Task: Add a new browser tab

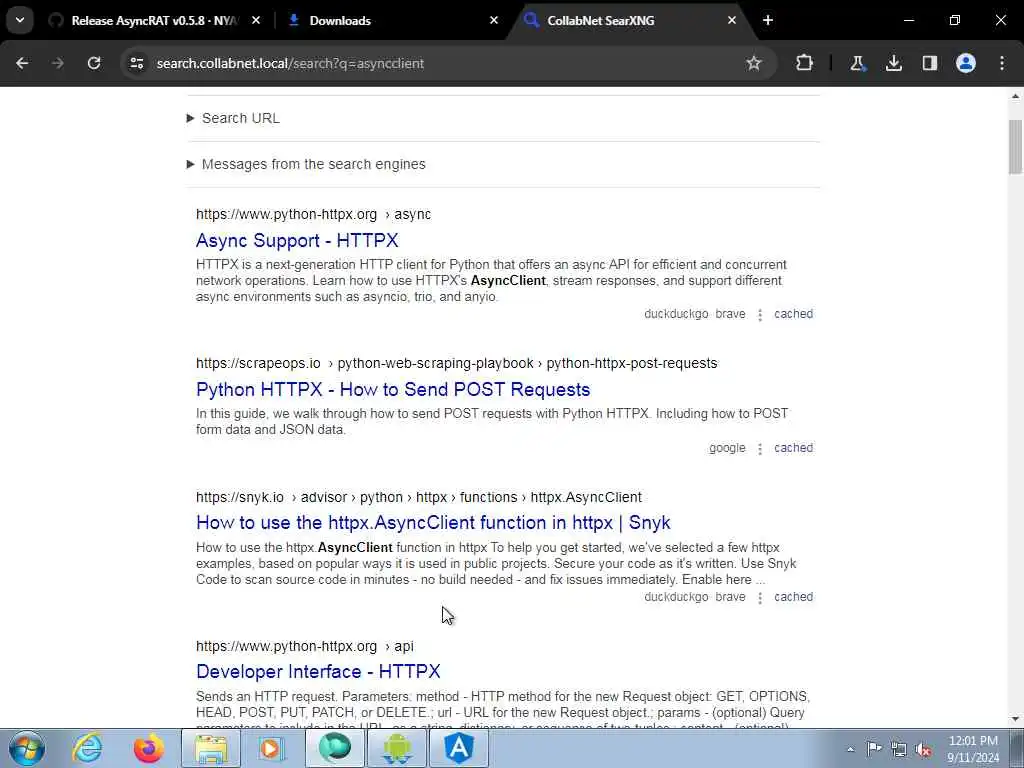Action: [x=768, y=20]
